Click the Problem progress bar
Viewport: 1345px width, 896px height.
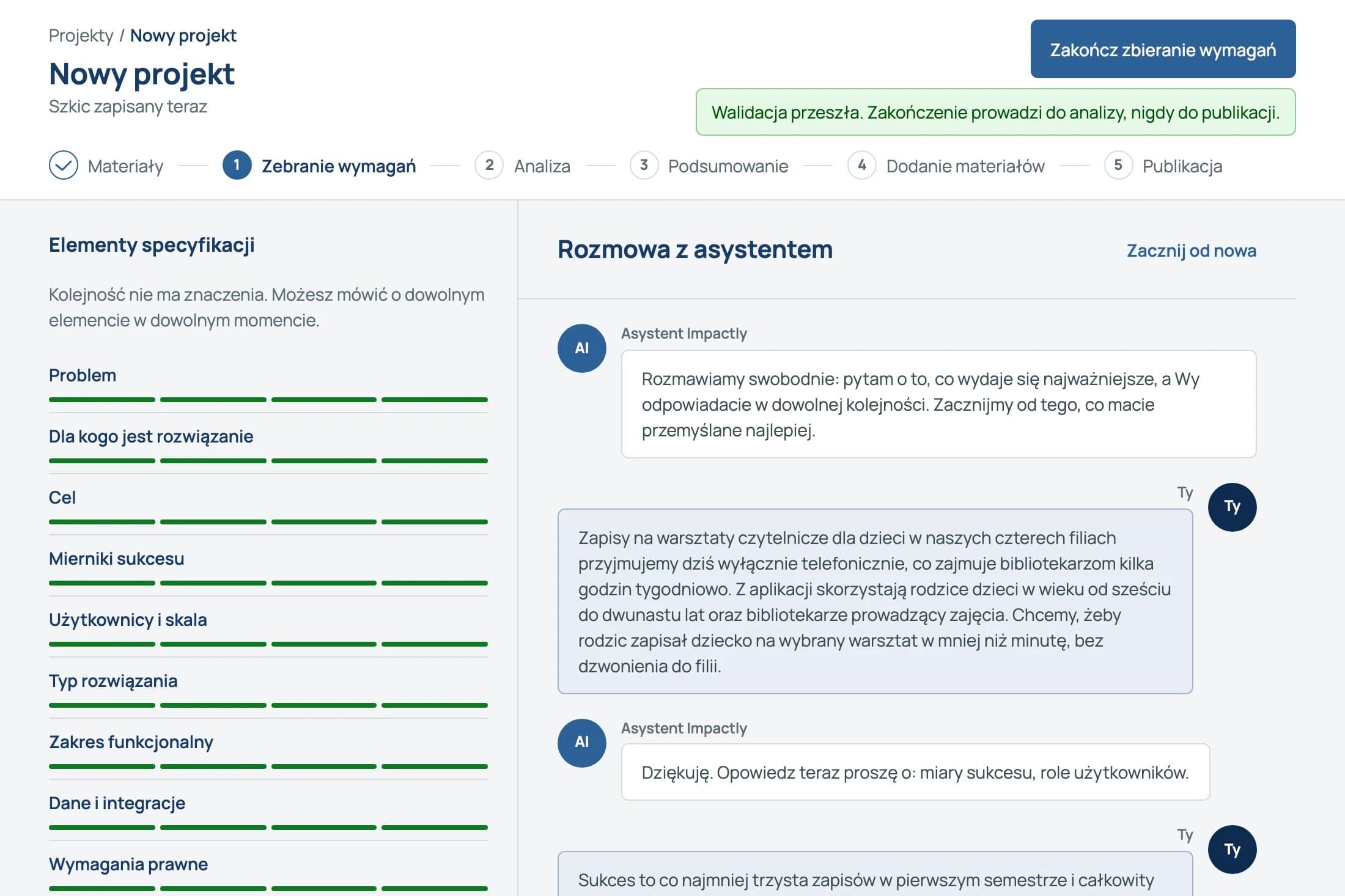pos(268,400)
